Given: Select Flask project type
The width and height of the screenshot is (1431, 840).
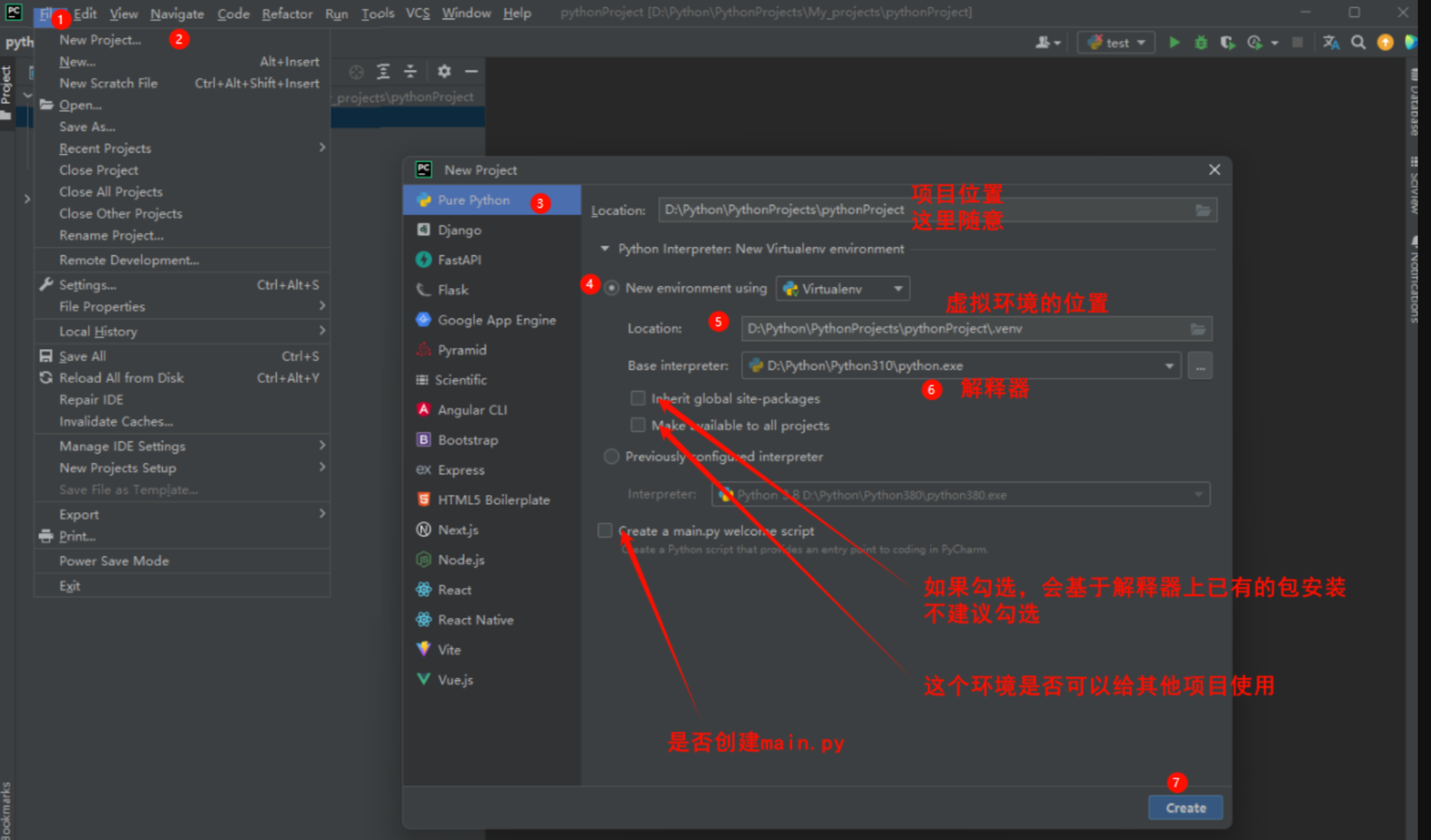Looking at the screenshot, I should point(491,290).
